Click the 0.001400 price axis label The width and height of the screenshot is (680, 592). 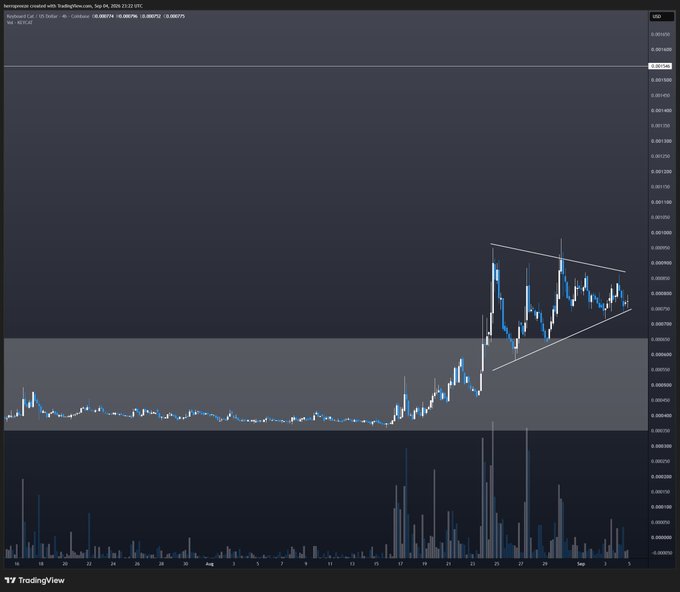[660, 110]
